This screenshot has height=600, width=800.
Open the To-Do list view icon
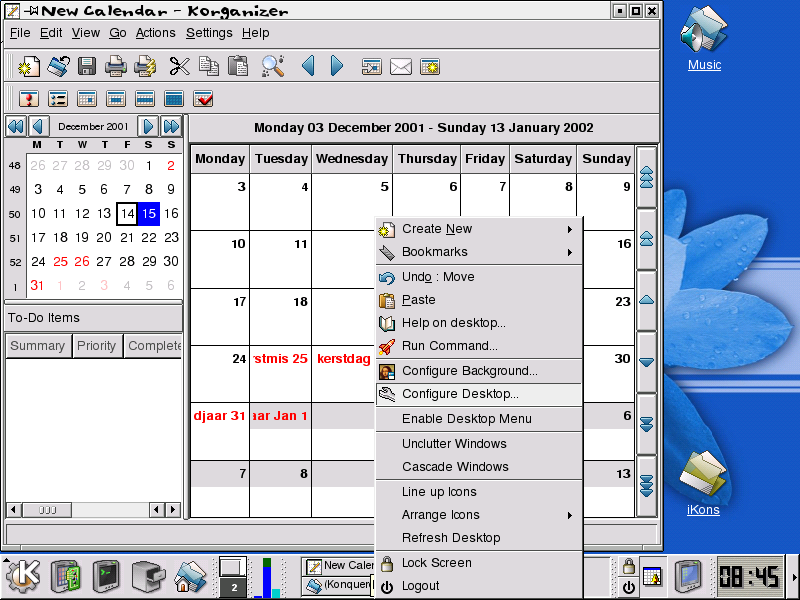203,98
